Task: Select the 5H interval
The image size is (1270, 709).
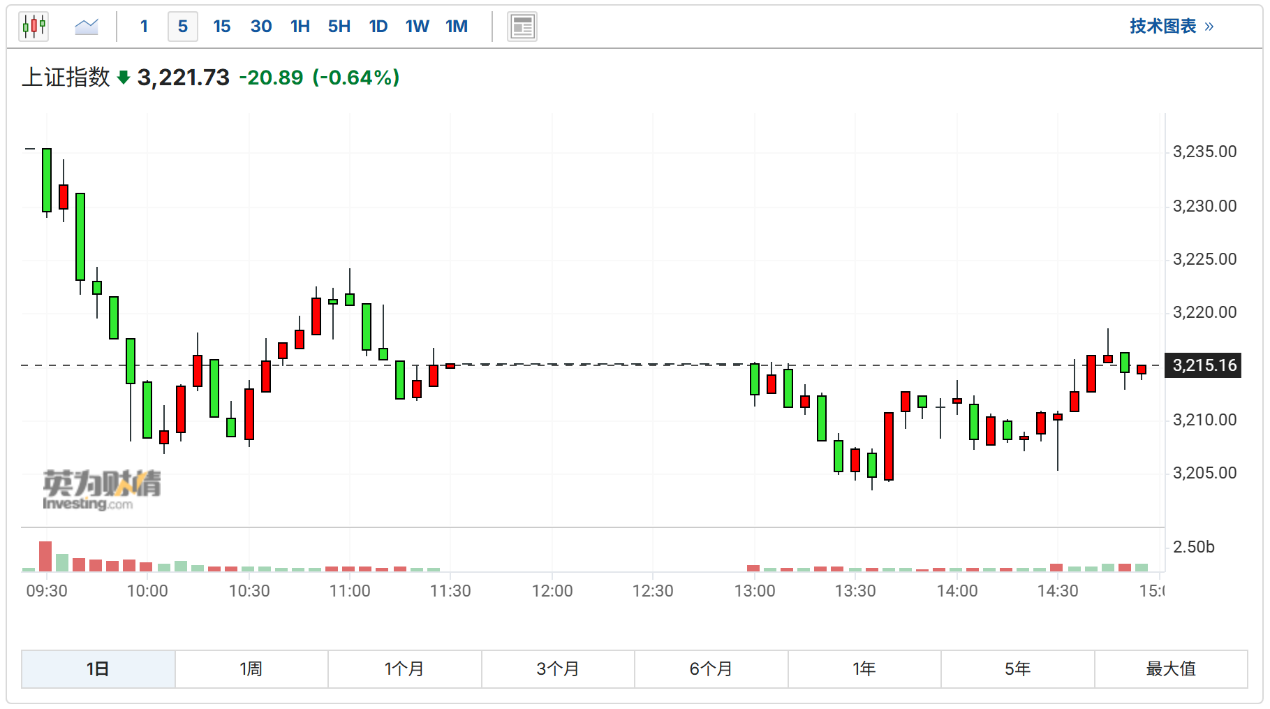Action: point(339,26)
